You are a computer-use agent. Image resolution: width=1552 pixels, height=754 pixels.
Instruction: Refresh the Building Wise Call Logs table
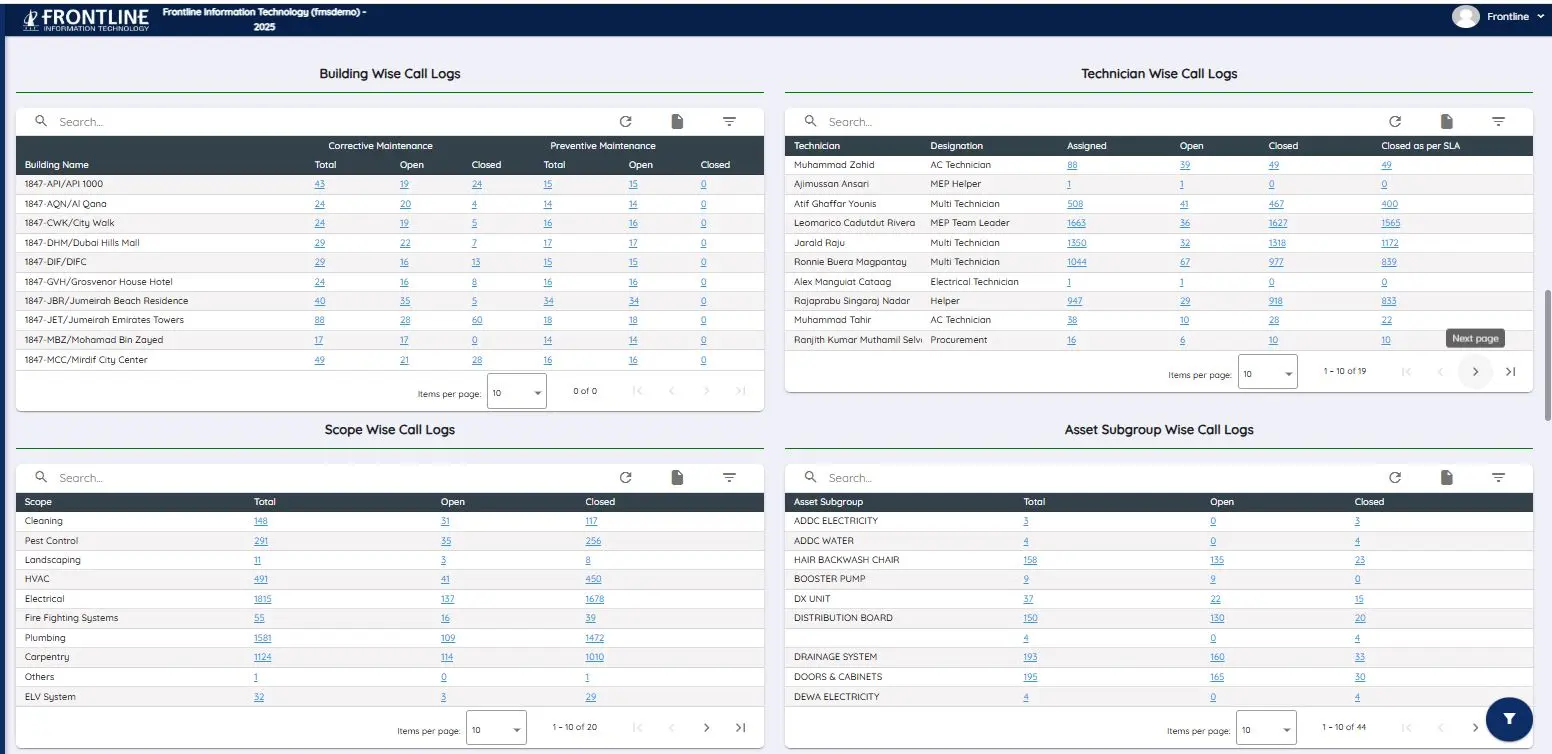[625, 121]
